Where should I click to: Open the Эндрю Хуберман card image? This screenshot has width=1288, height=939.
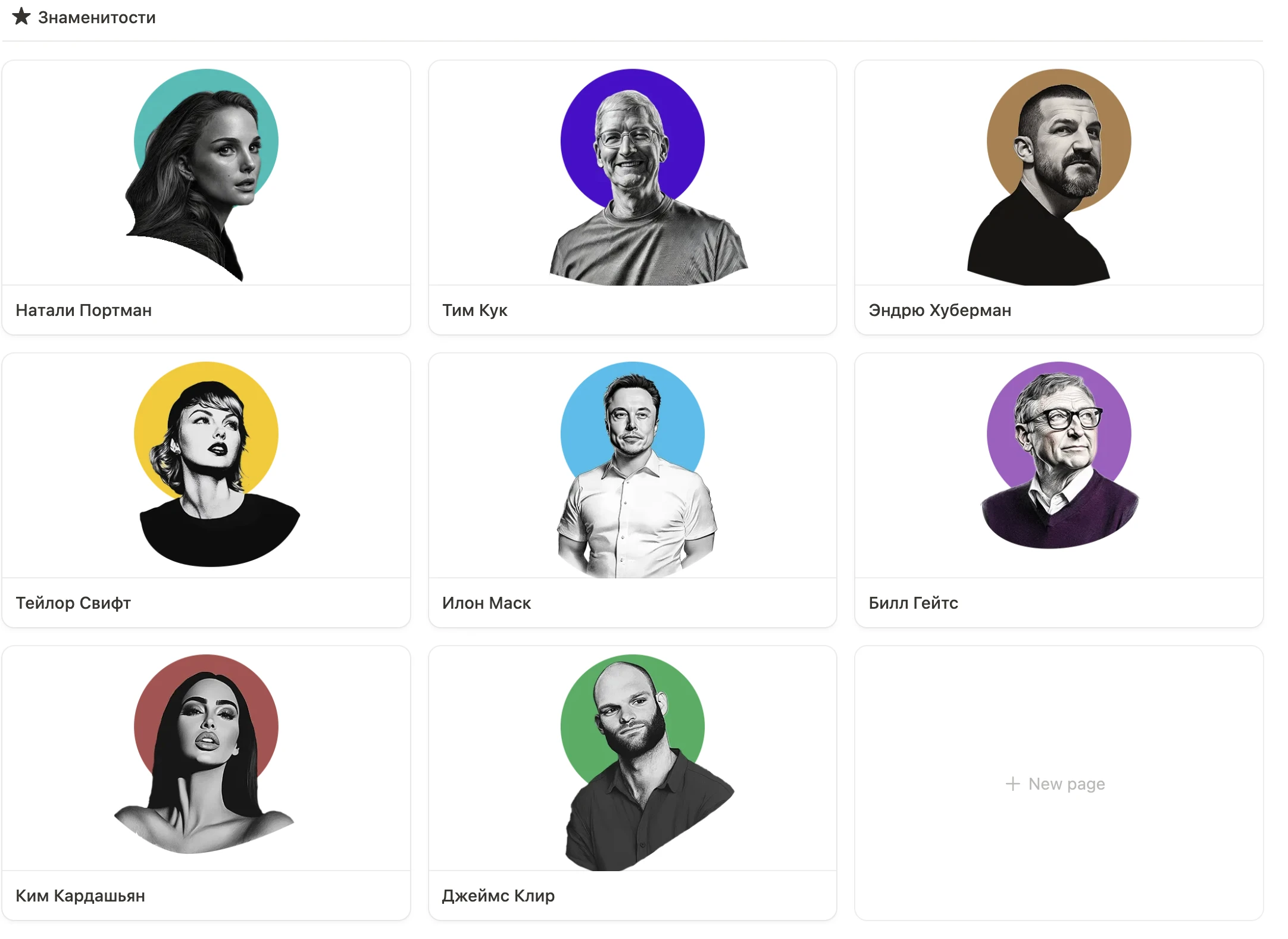pos(1059,173)
